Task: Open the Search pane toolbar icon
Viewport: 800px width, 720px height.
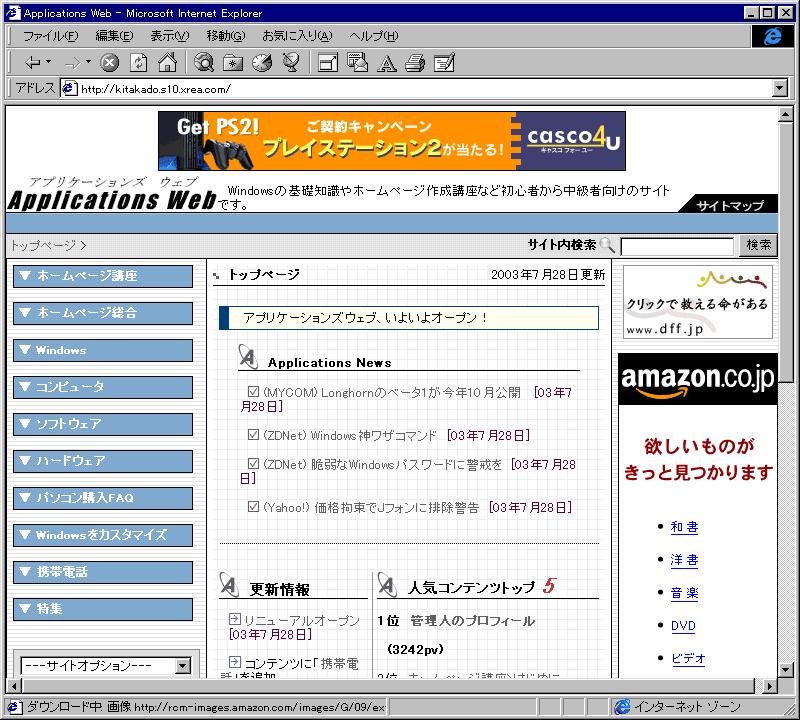Action: (x=204, y=63)
